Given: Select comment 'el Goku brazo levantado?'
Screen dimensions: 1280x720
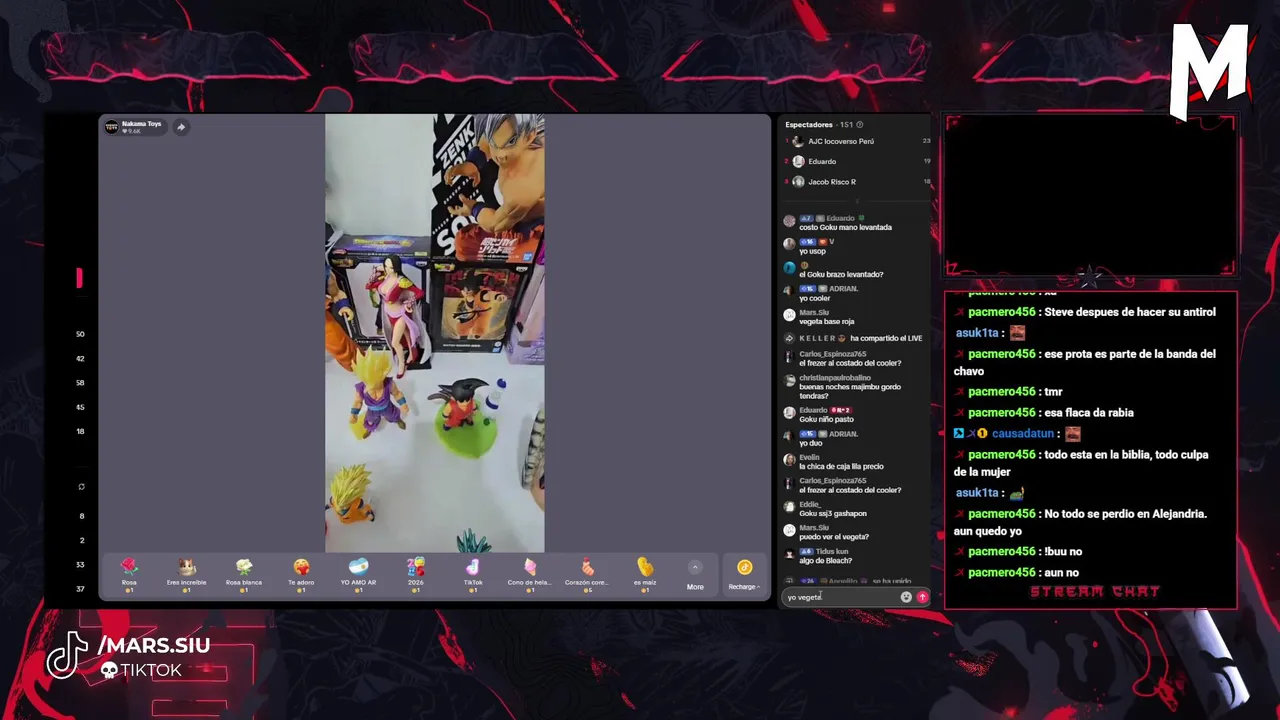Looking at the screenshot, I should [841, 274].
